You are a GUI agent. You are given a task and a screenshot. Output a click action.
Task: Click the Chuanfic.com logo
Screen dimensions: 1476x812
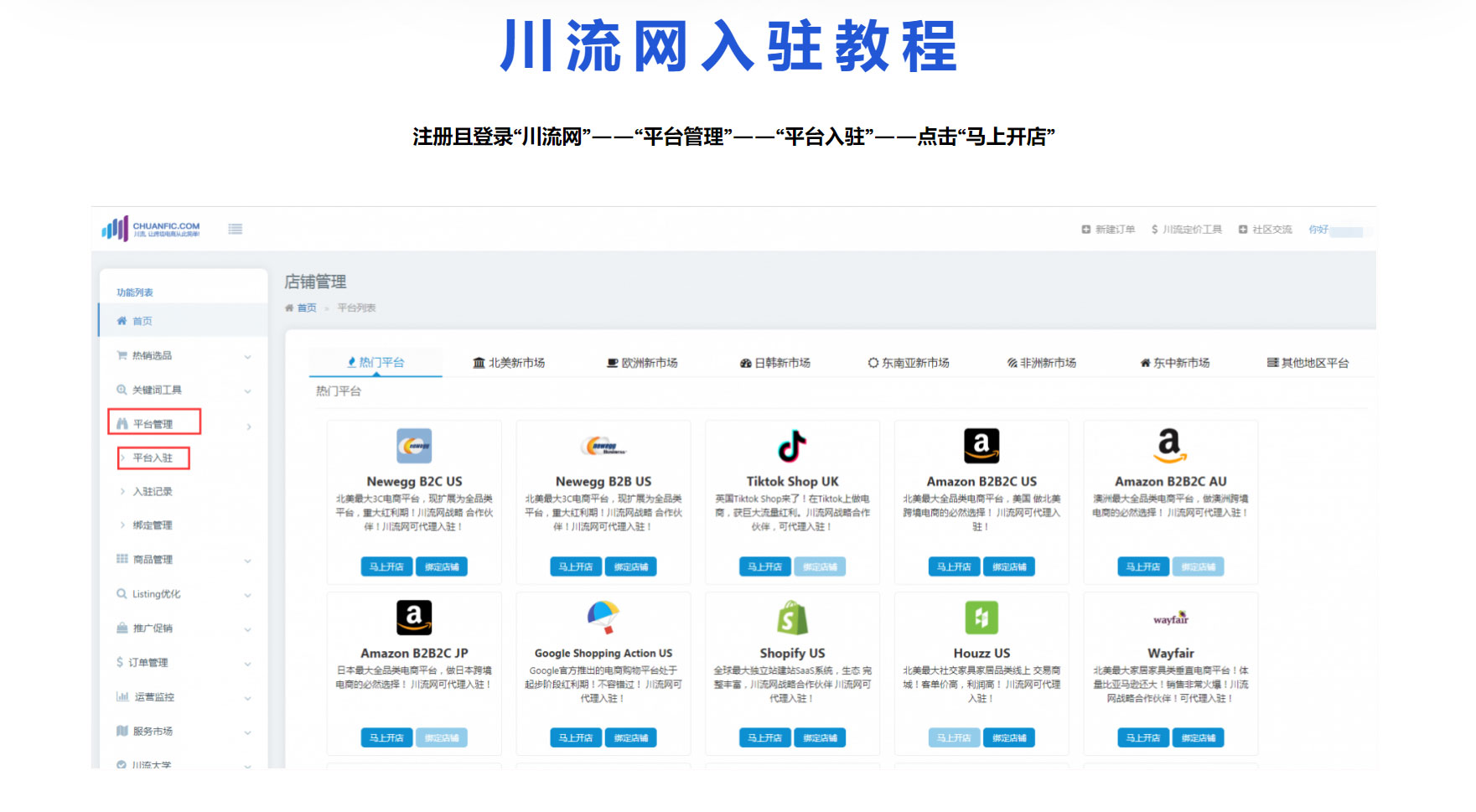(x=151, y=229)
